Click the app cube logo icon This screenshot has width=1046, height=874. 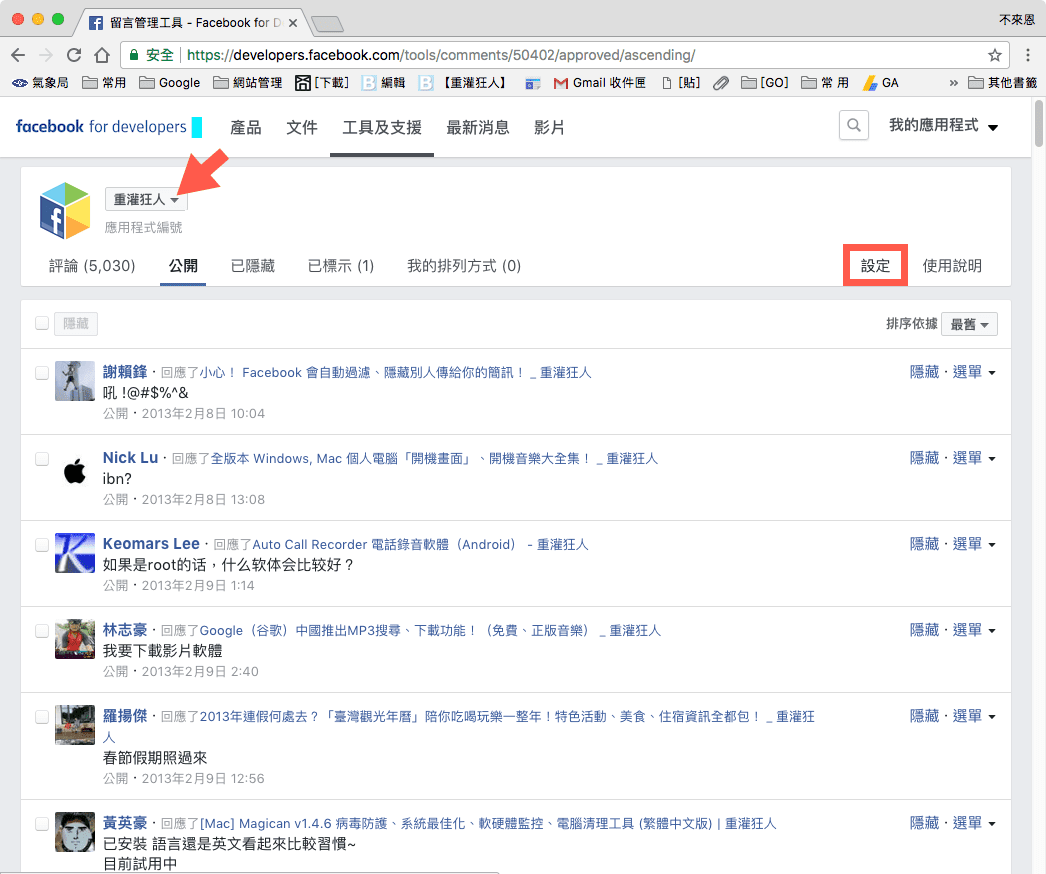[x=65, y=211]
